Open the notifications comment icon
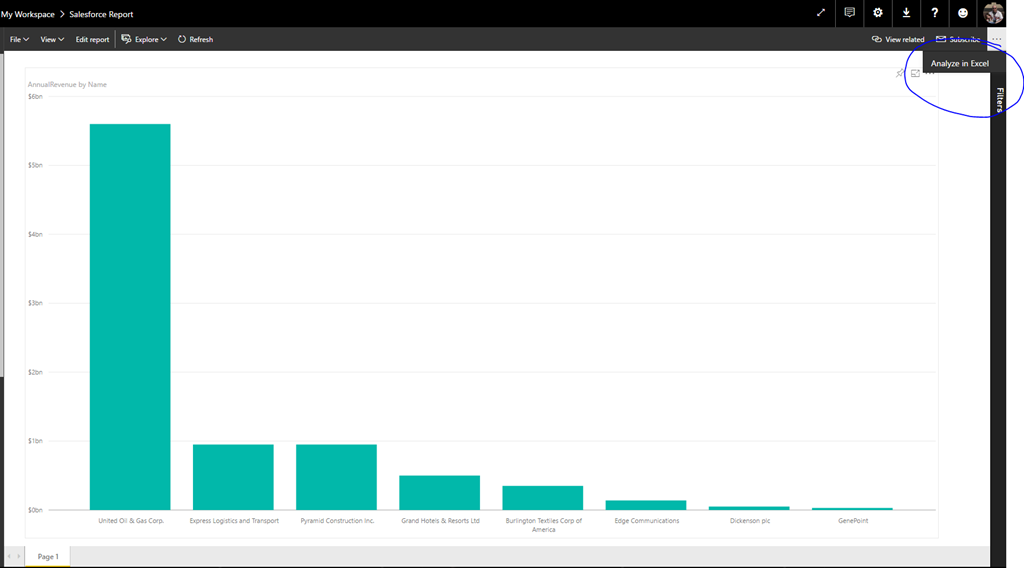Screen dimensions: 1024x568 click(x=849, y=13)
